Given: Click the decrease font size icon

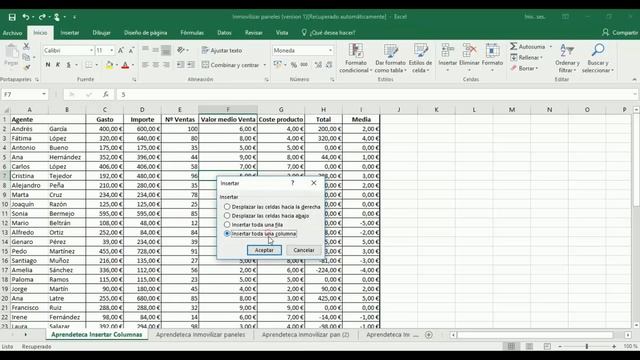Looking at the screenshot, I should [x=131, y=51].
